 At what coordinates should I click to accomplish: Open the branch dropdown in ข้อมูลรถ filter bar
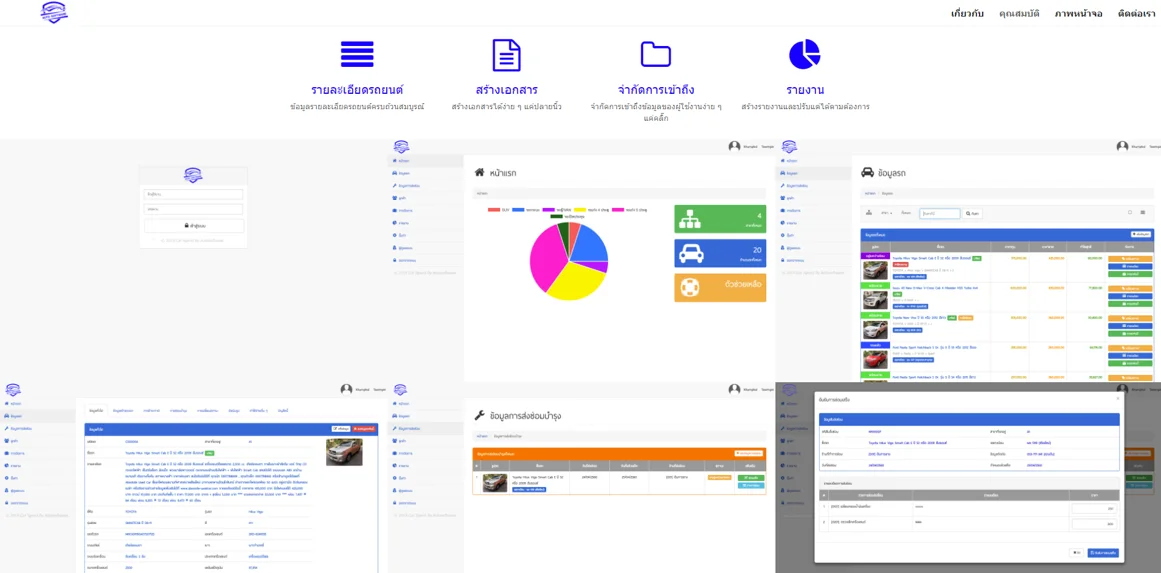[886, 213]
